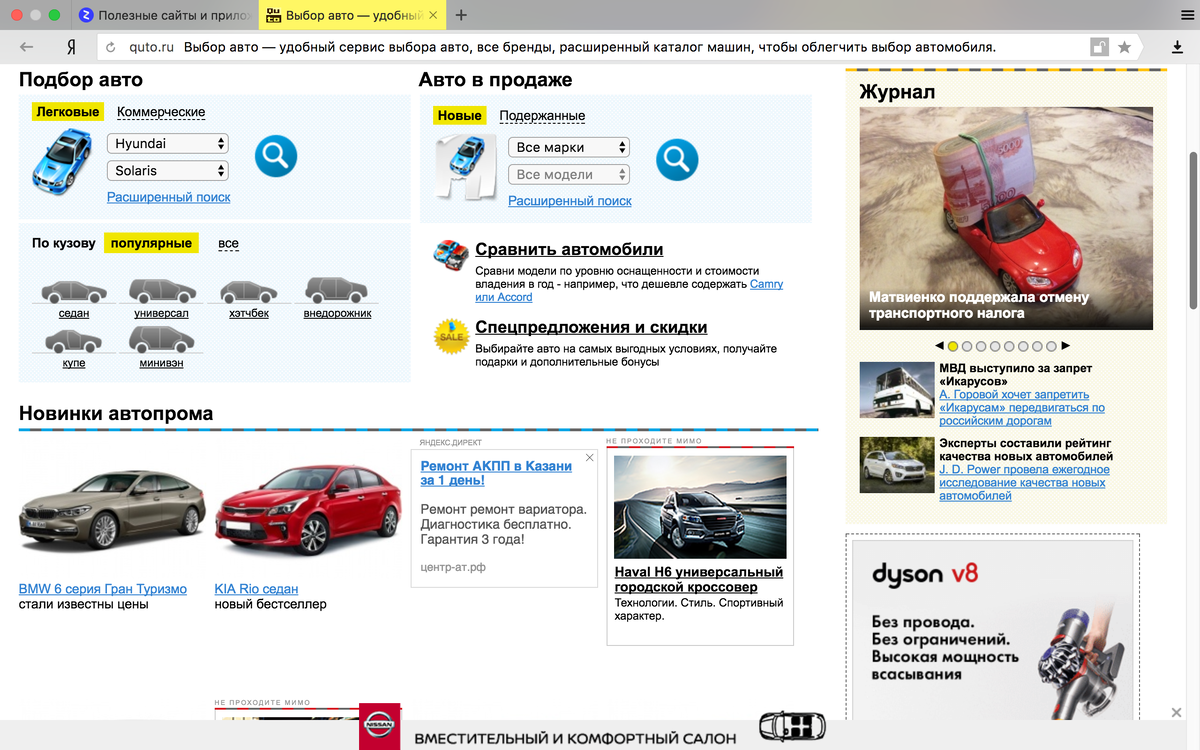
Task: Select the Подержанные cars tab
Action: pos(542,116)
